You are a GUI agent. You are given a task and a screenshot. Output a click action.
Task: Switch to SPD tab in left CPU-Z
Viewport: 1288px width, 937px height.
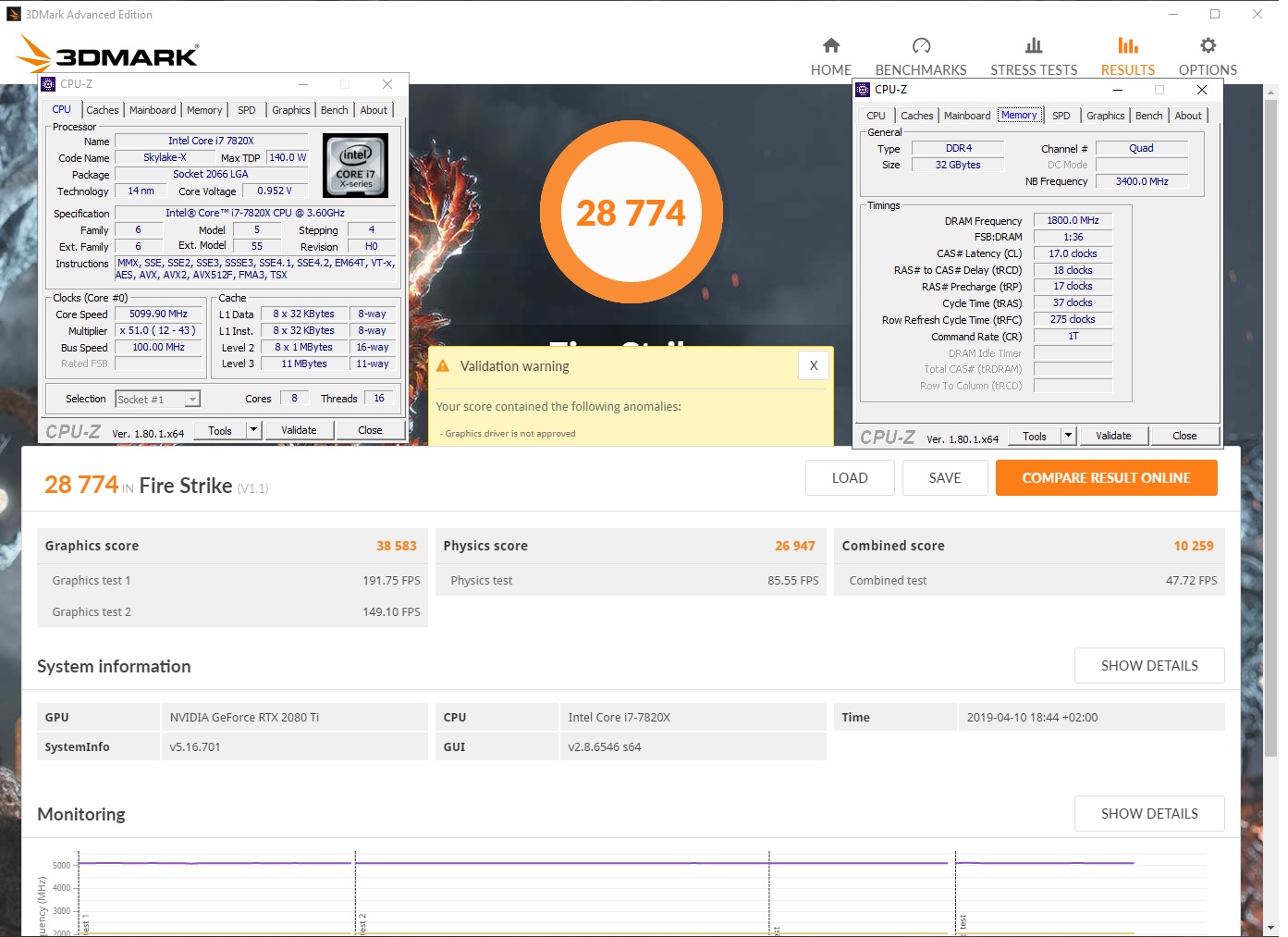click(x=247, y=110)
